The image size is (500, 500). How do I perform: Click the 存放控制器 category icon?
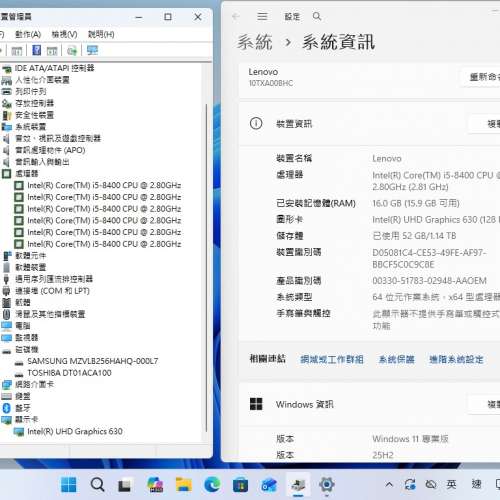7,104
